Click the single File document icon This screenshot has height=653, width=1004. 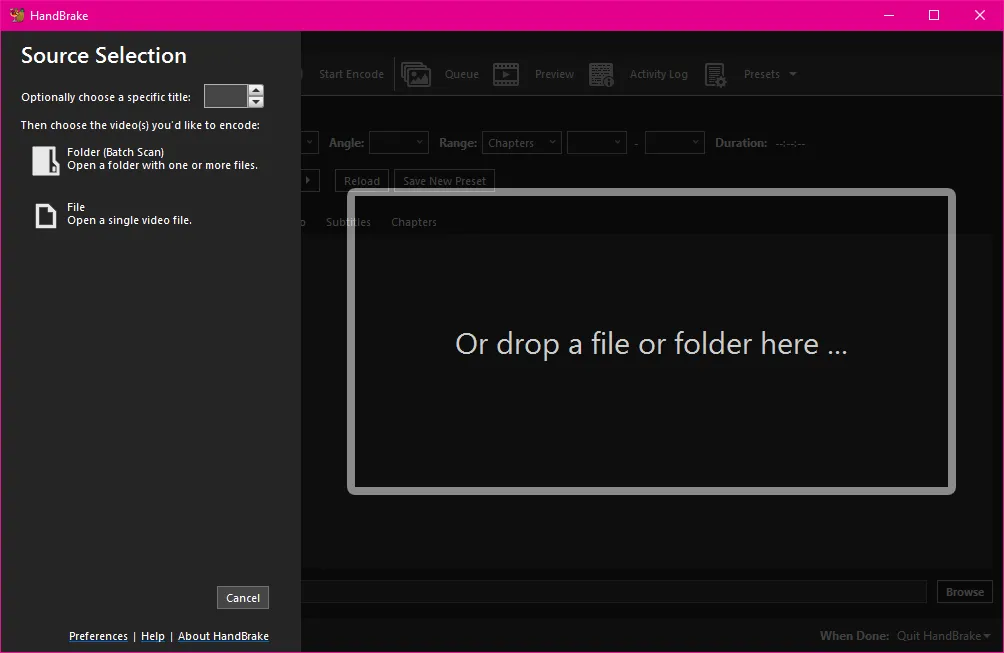coord(46,215)
